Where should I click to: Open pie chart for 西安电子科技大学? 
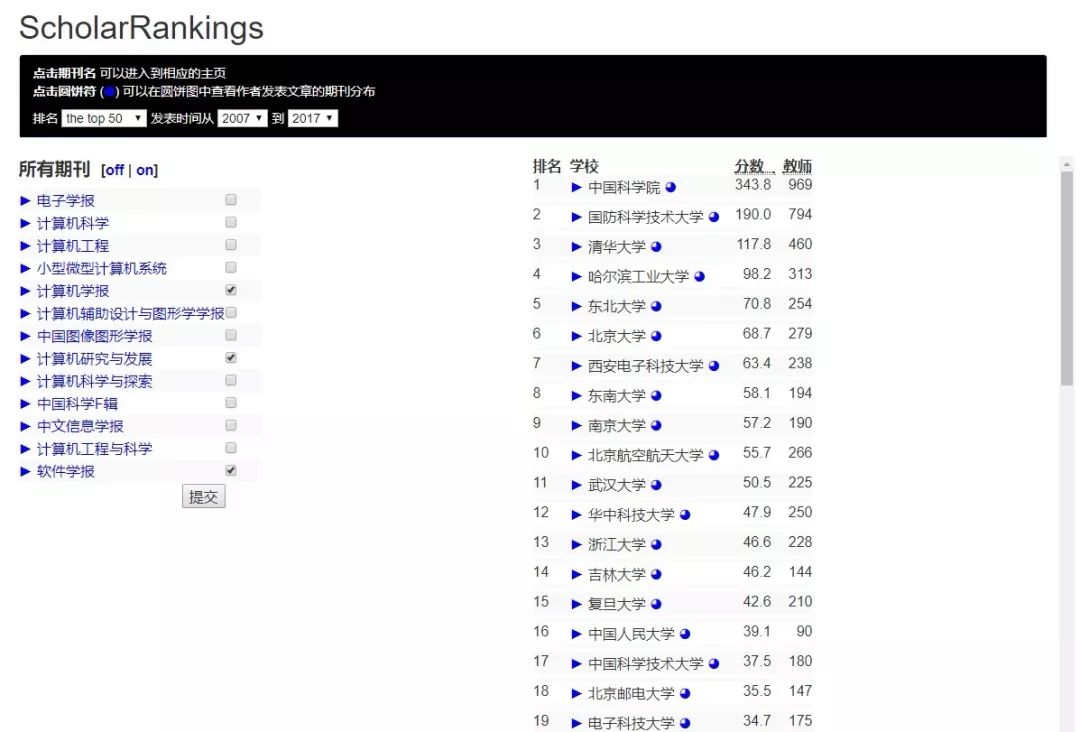click(x=714, y=366)
